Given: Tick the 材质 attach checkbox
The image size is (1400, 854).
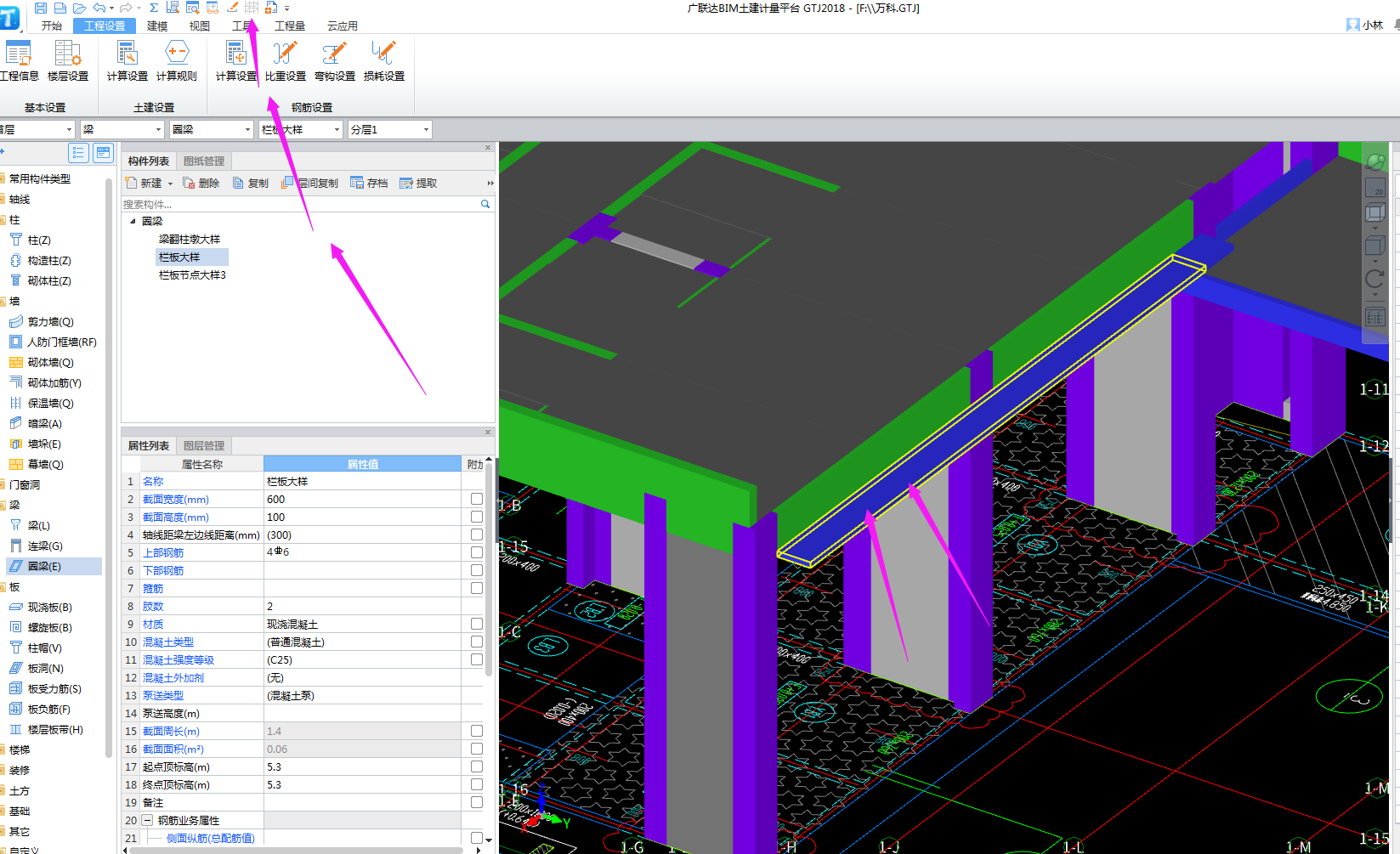Looking at the screenshot, I should click(x=477, y=624).
